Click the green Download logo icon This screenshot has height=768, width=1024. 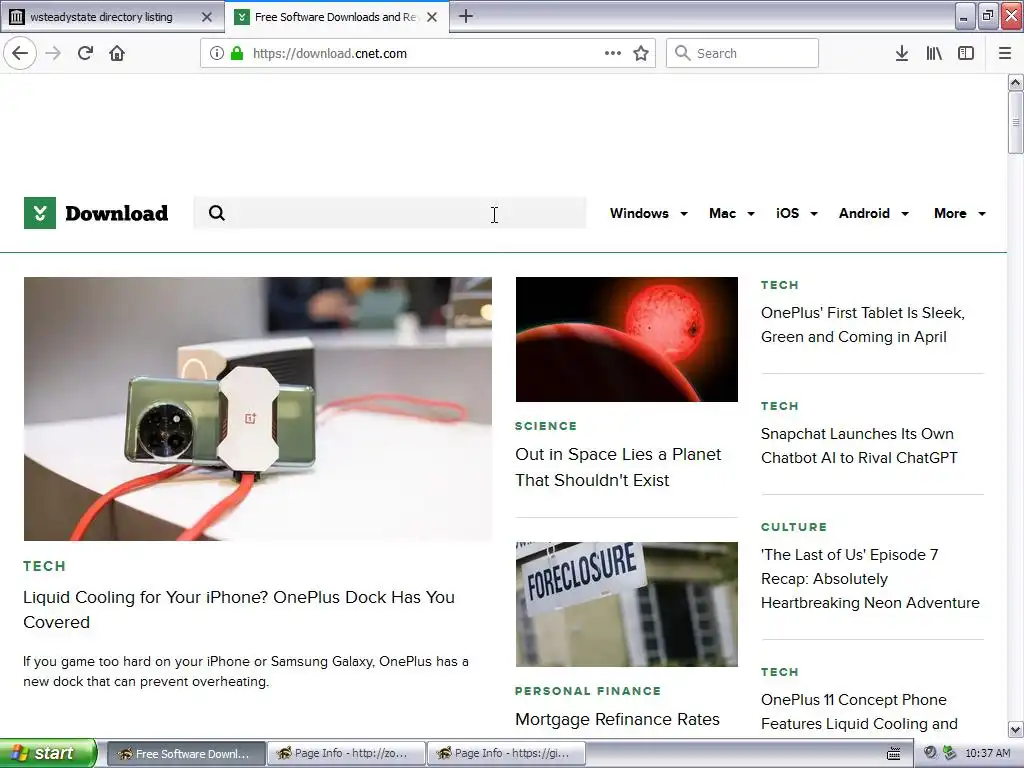pos(40,213)
